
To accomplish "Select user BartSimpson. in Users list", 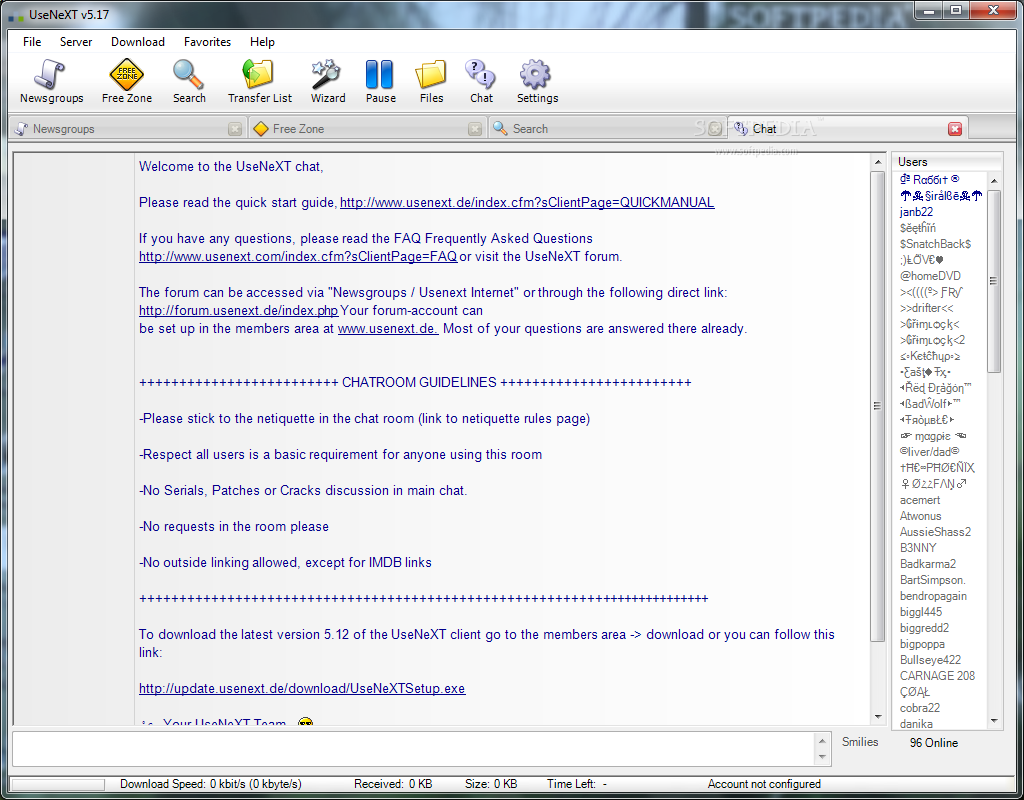I will 932,580.
